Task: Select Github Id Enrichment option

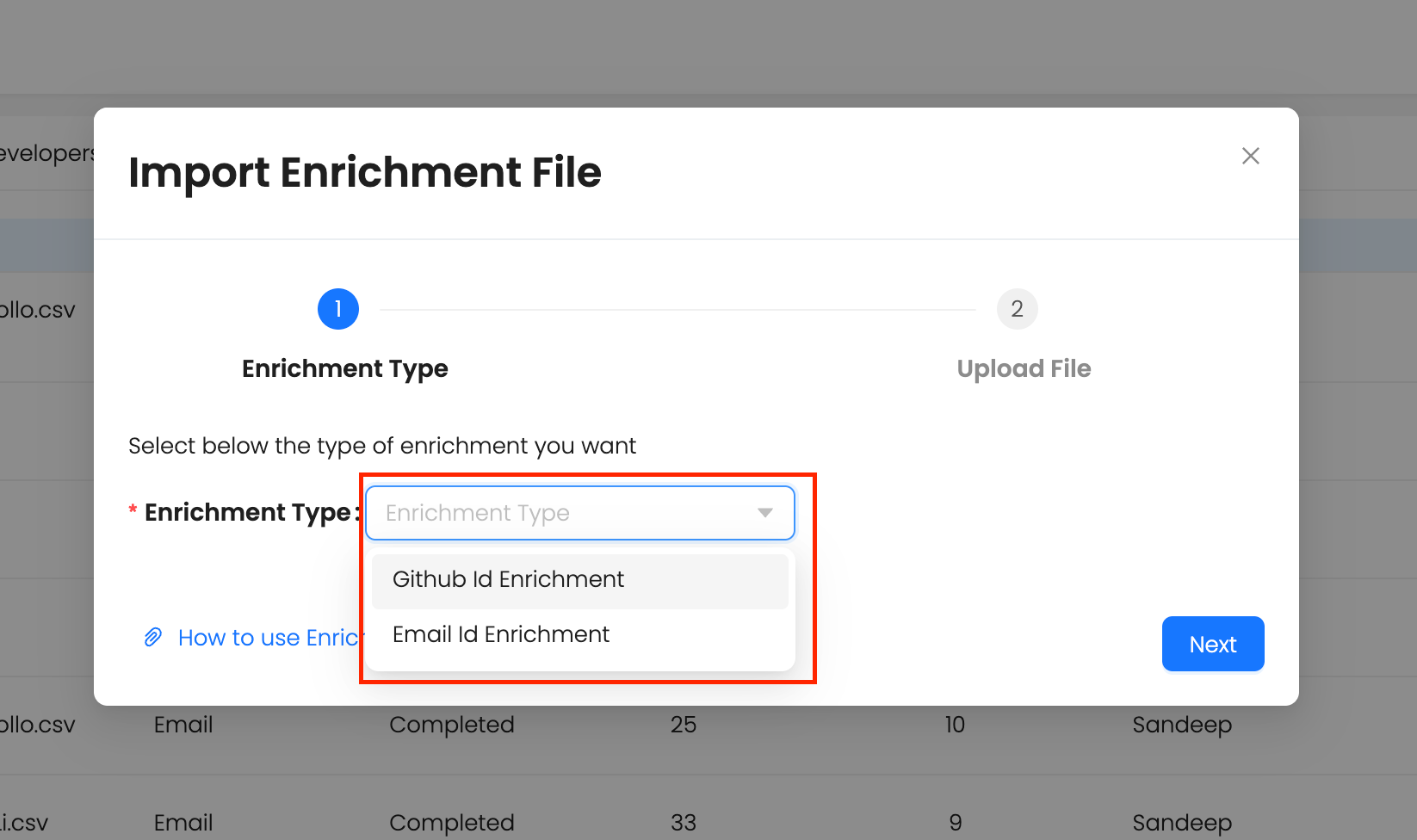Action: coord(508,580)
